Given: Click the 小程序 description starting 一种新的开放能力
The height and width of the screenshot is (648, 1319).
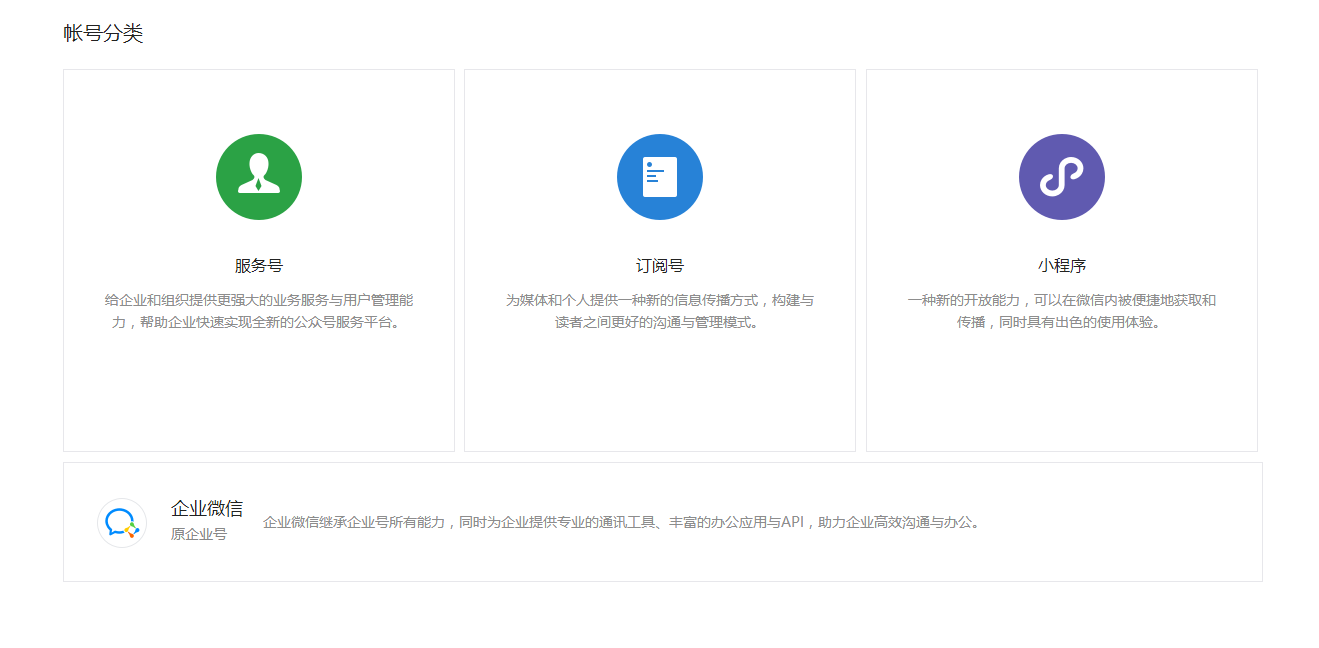Looking at the screenshot, I should pyautogui.click(x=1062, y=311).
